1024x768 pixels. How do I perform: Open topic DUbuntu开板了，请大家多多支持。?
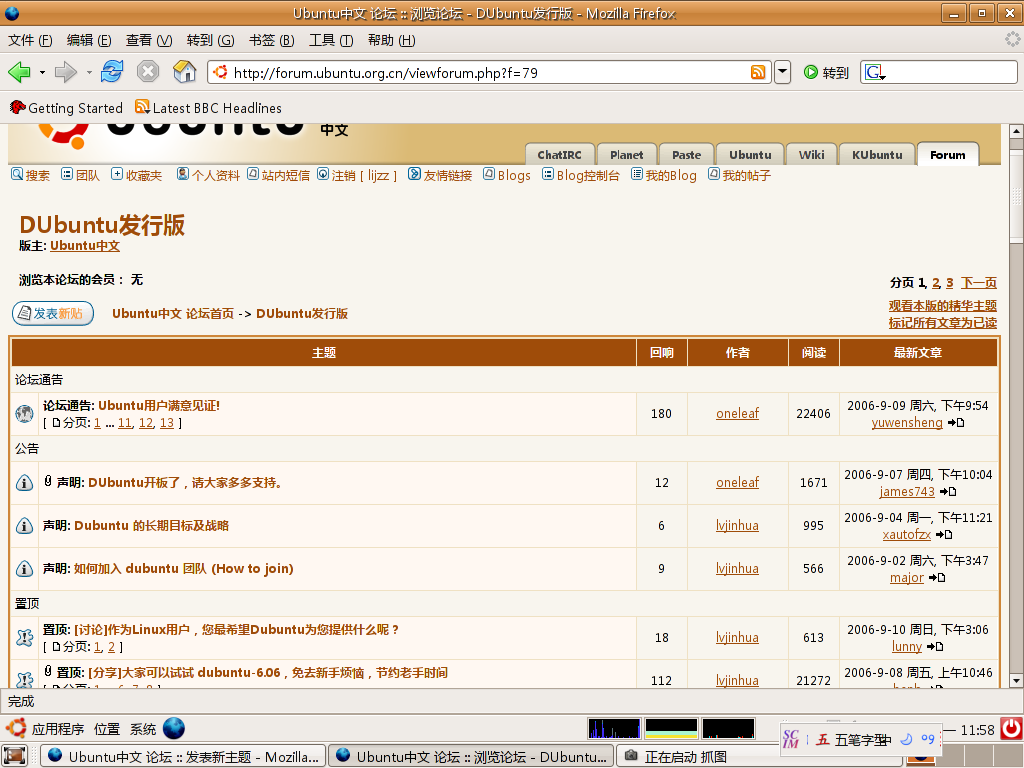(185, 483)
